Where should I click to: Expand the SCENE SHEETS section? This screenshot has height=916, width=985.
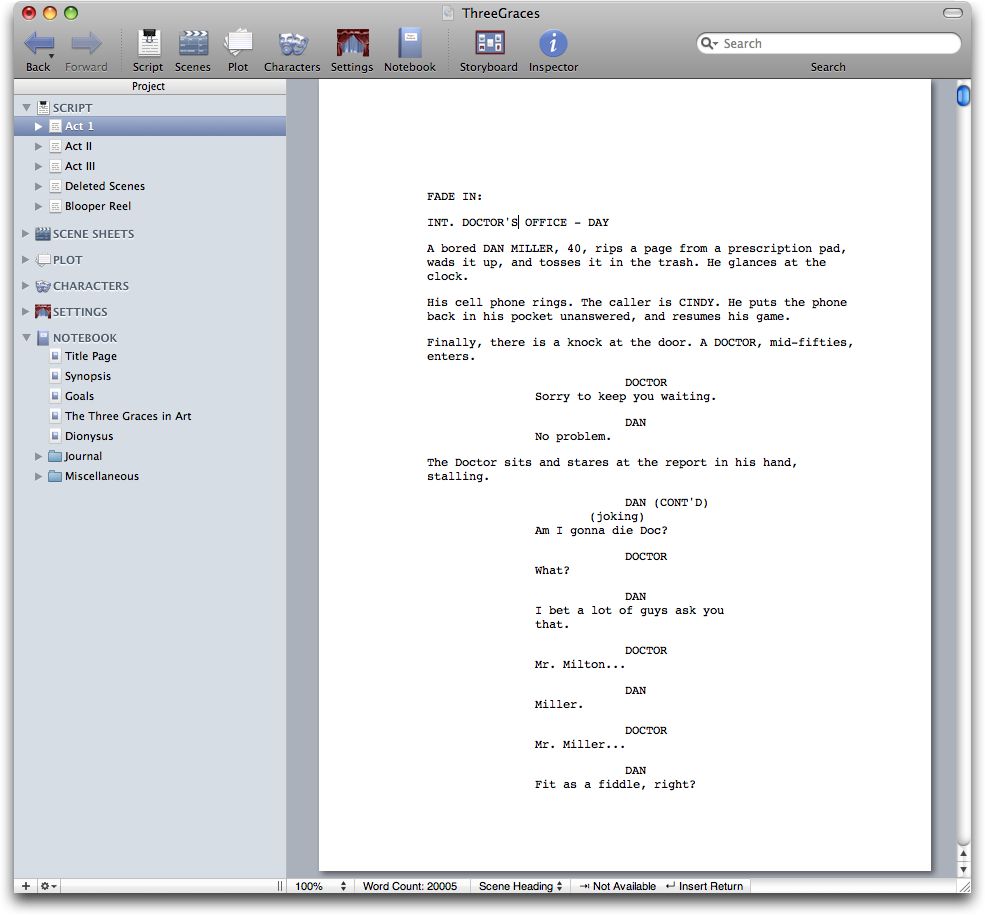(x=26, y=233)
